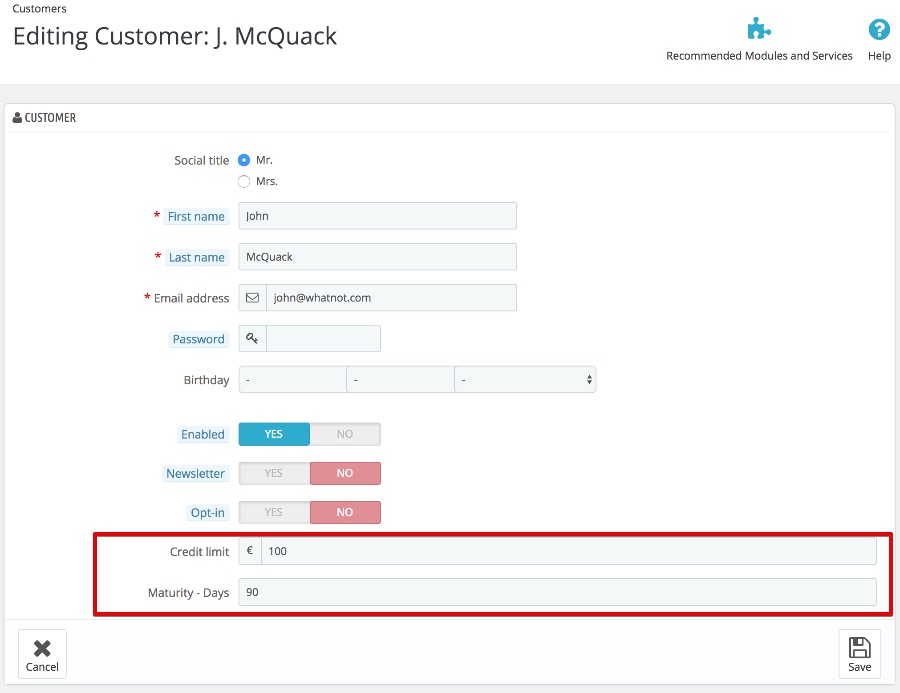Viewport: 900px width, 693px height.
Task: Click the Cancel X icon
Action: coord(42,648)
